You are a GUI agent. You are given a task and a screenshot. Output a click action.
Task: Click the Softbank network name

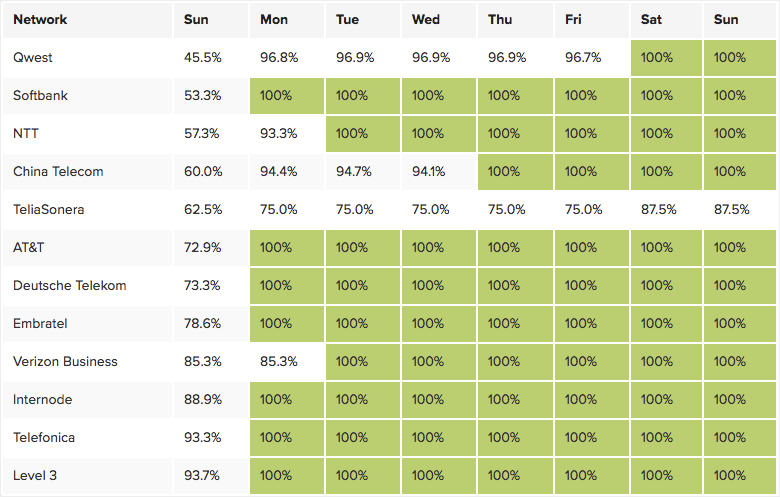[40, 96]
